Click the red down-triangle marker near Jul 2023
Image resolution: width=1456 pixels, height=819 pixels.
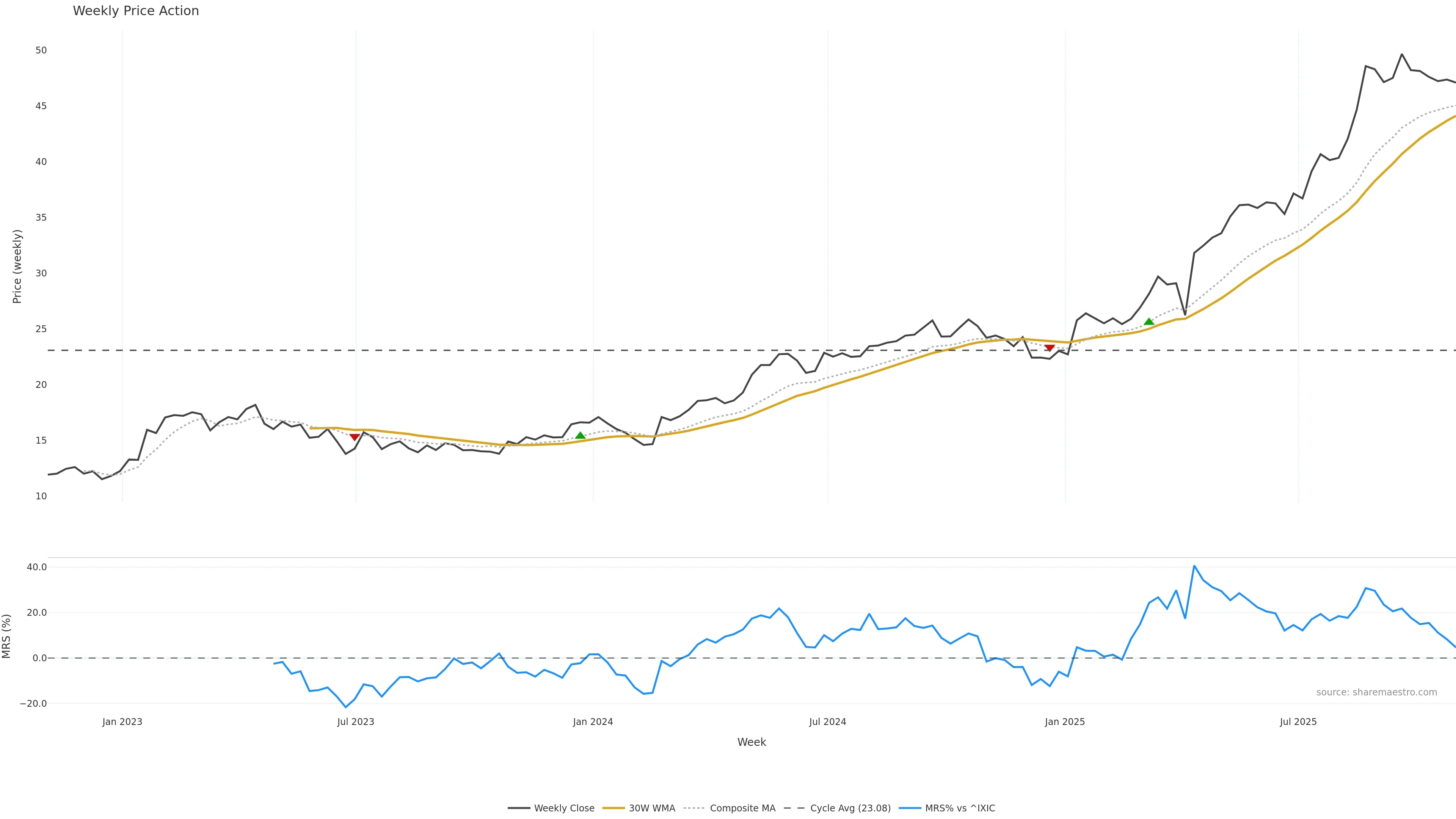pos(355,437)
